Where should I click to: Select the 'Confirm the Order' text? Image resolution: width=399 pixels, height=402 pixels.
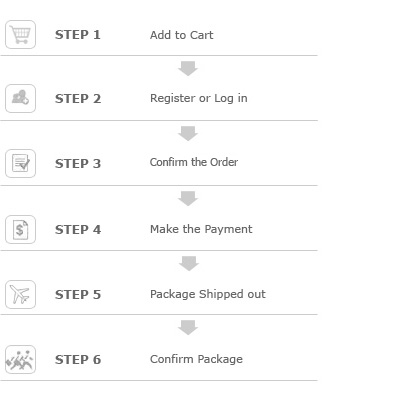[194, 162]
